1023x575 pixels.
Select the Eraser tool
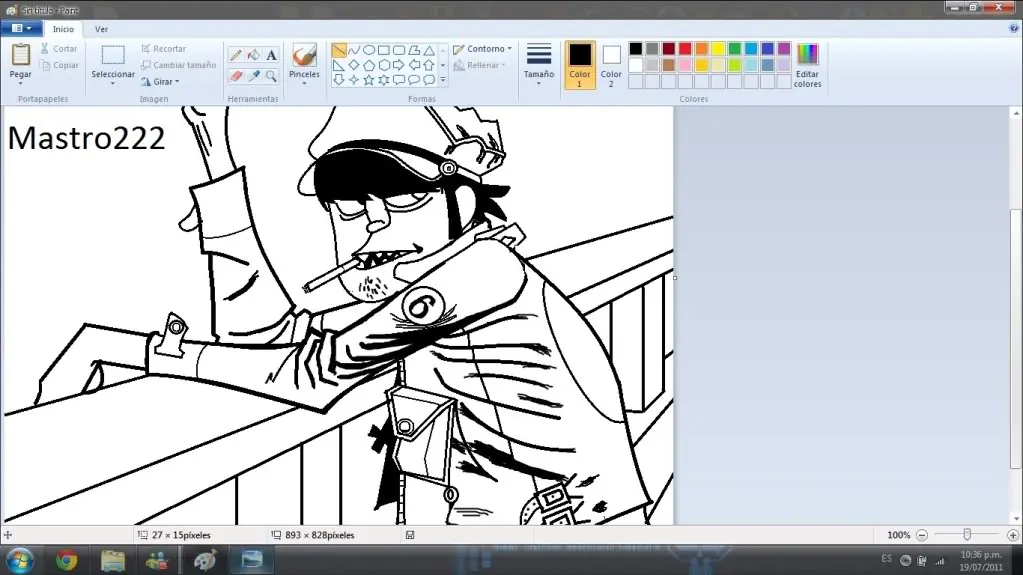point(236,76)
